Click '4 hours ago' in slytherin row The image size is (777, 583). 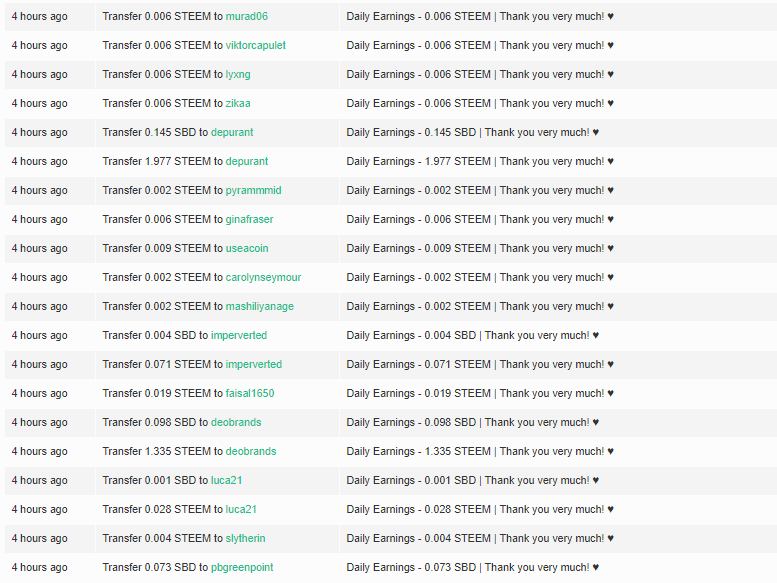[40, 538]
